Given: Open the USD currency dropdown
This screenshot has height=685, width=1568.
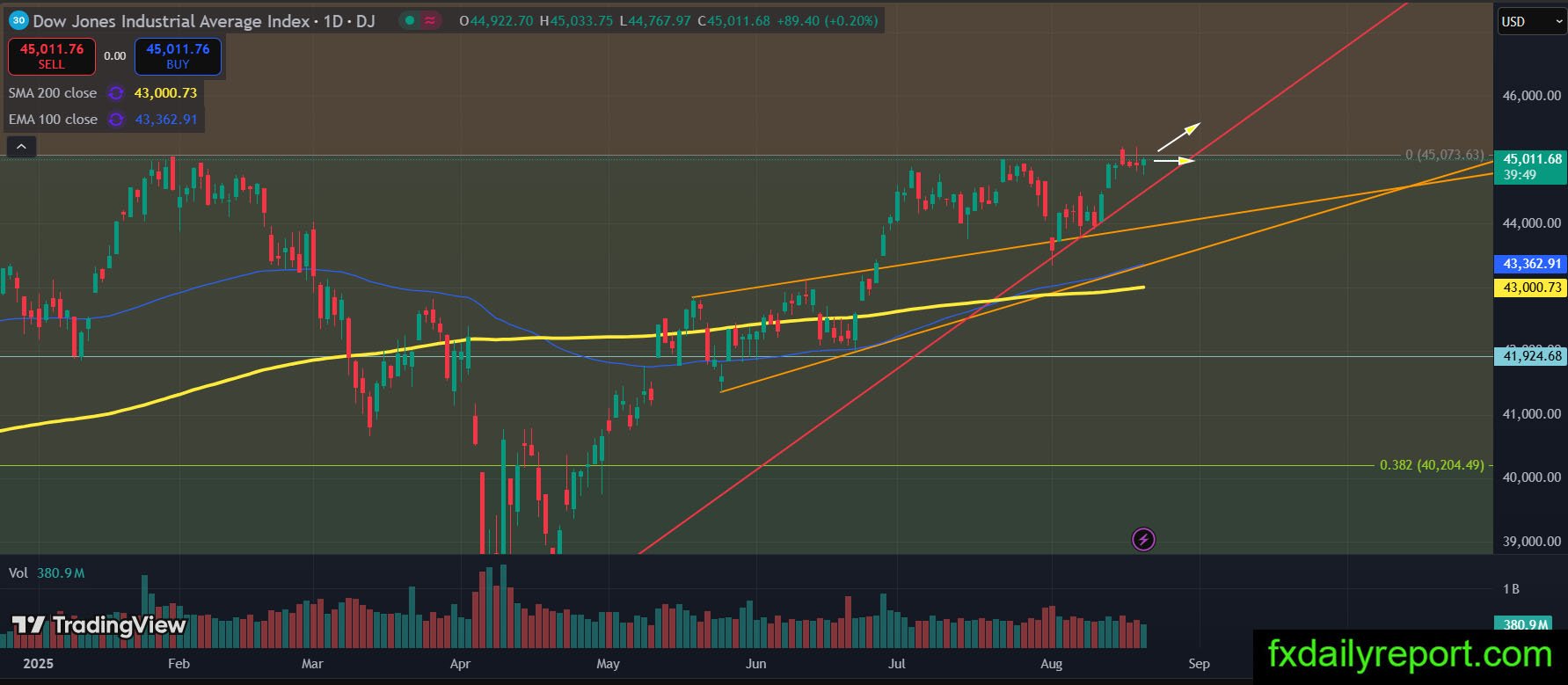Looking at the screenshot, I should pos(1531,21).
